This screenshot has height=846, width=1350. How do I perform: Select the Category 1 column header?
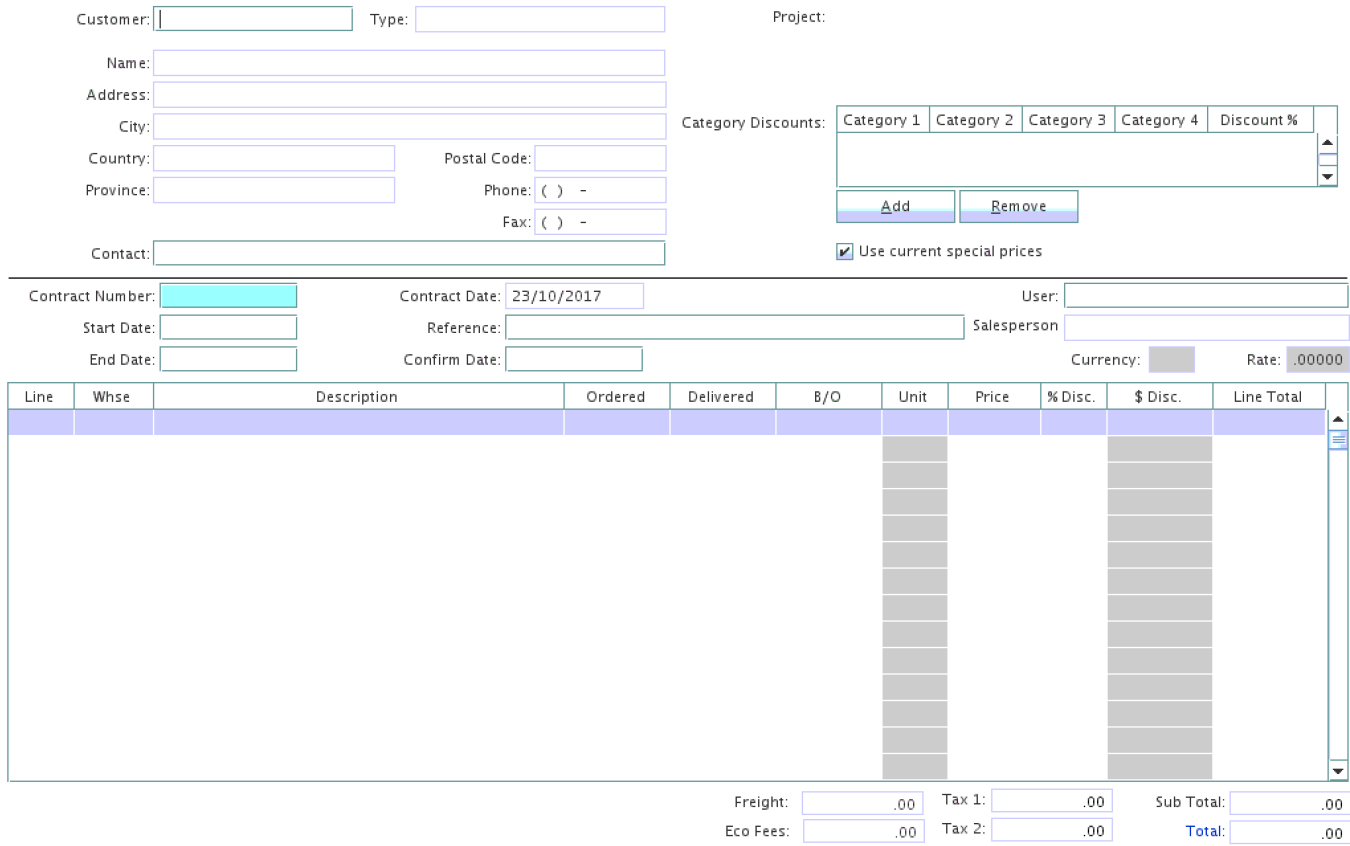(882, 120)
